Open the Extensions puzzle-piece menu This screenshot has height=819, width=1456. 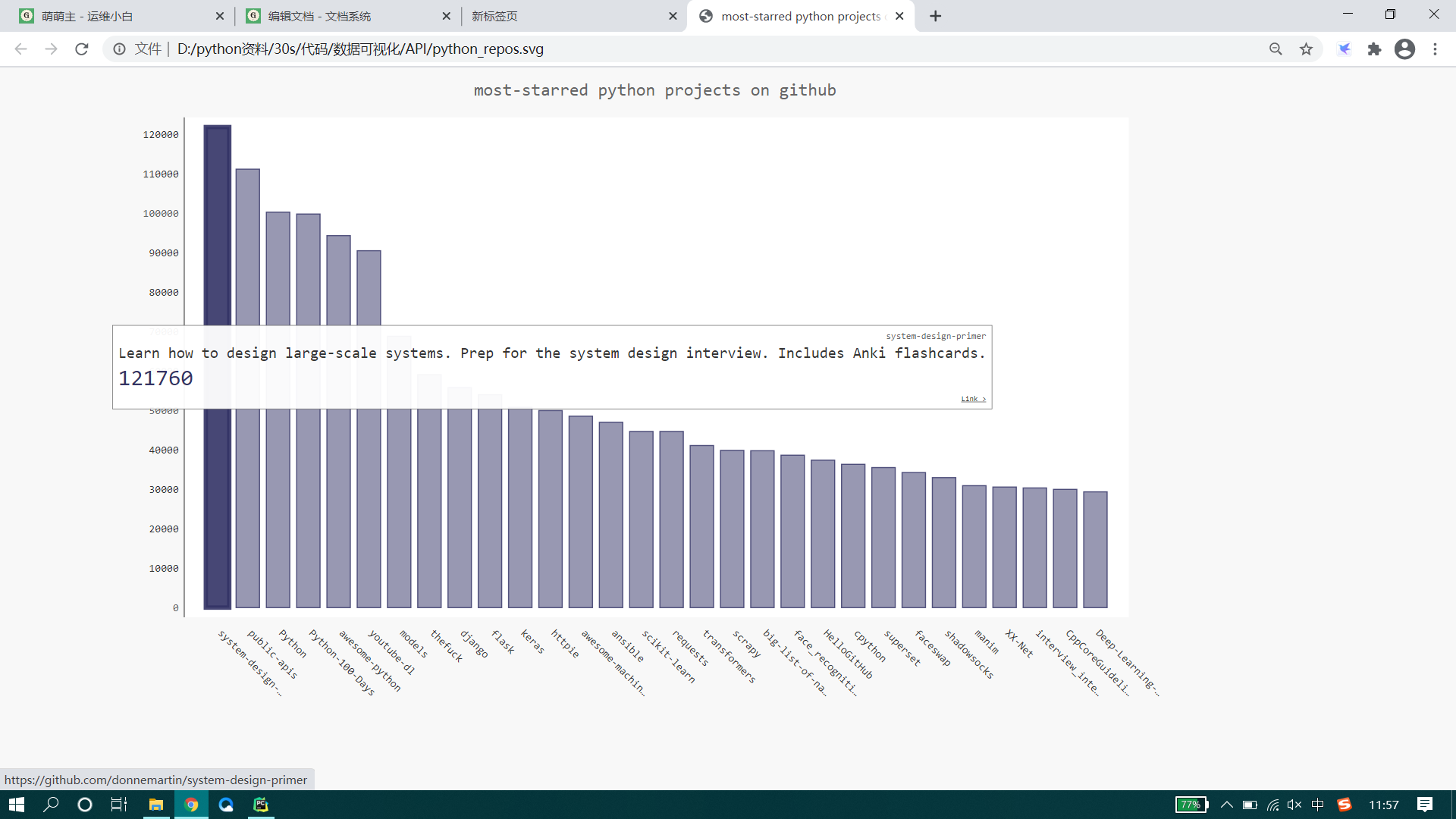pyautogui.click(x=1374, y=49)
